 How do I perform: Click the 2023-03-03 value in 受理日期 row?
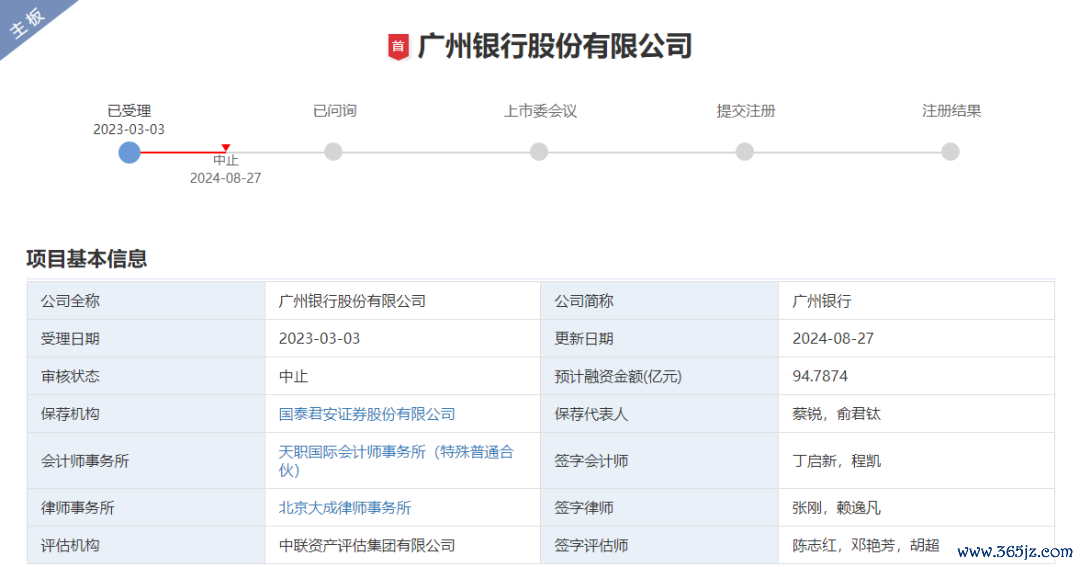pyautogui.click(x=319, y=339)
